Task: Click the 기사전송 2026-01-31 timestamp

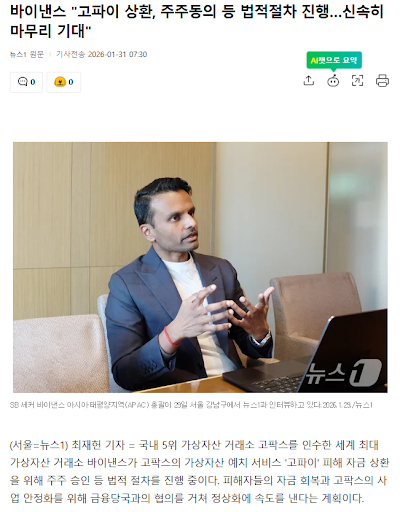Action: pos(101,54)
